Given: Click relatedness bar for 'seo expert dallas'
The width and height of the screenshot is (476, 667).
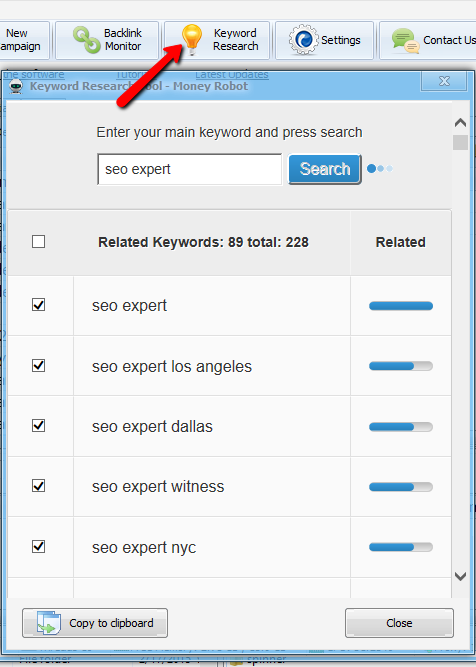Looking at the screenshot, I should pos(401,427).
